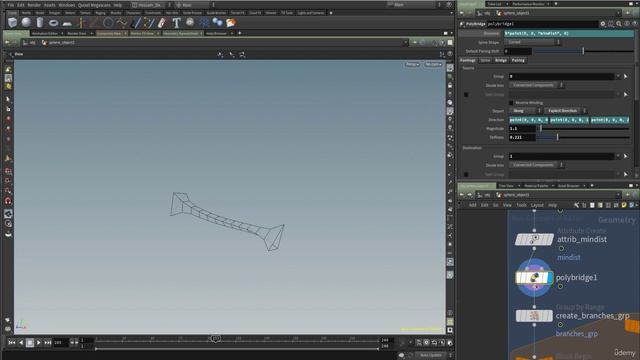This screenshot has width=640, height=360.
Task: Click the Auto Update button
Action: (431, 355)
